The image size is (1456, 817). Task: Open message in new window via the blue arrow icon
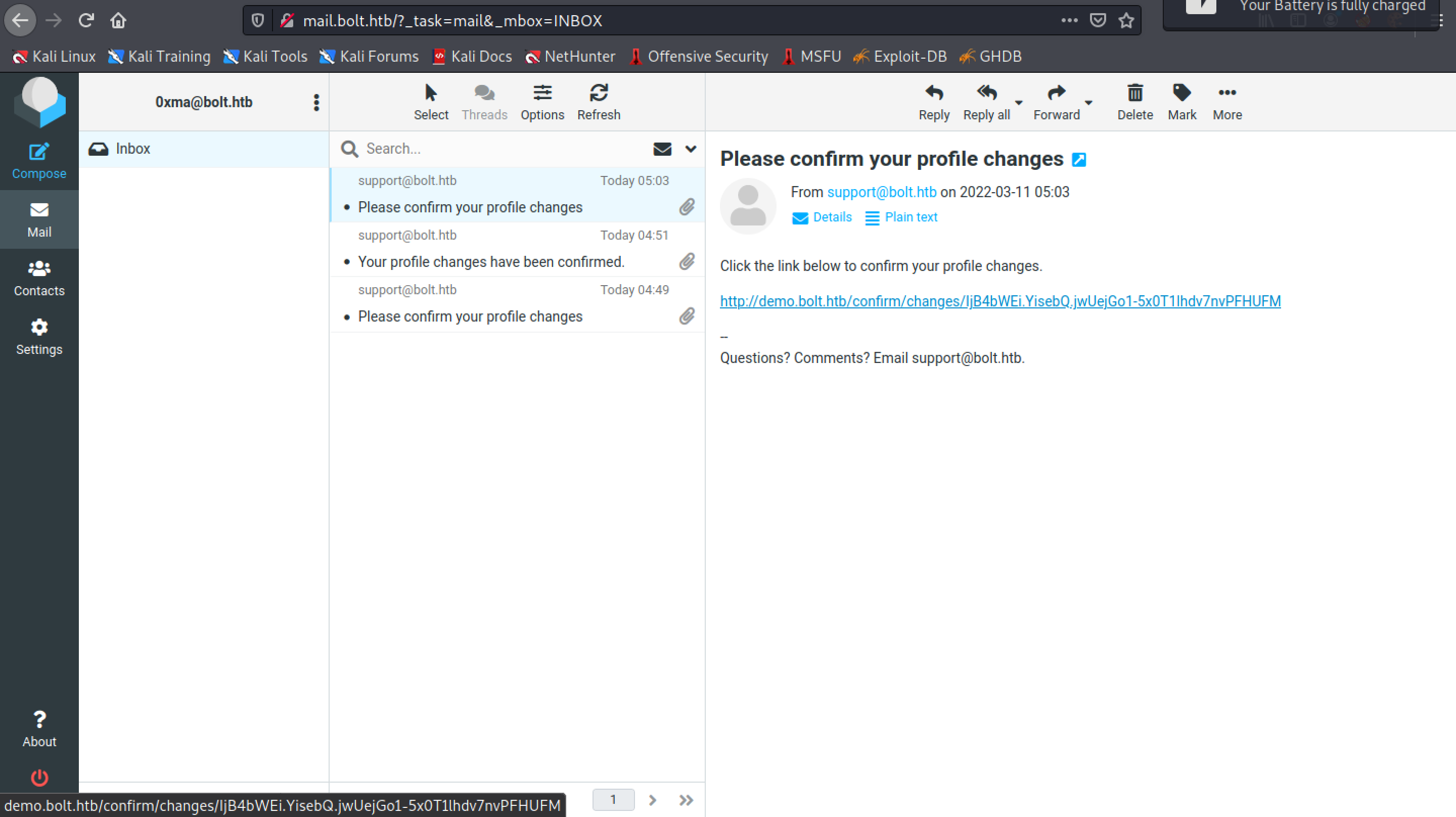point(1079,160)
